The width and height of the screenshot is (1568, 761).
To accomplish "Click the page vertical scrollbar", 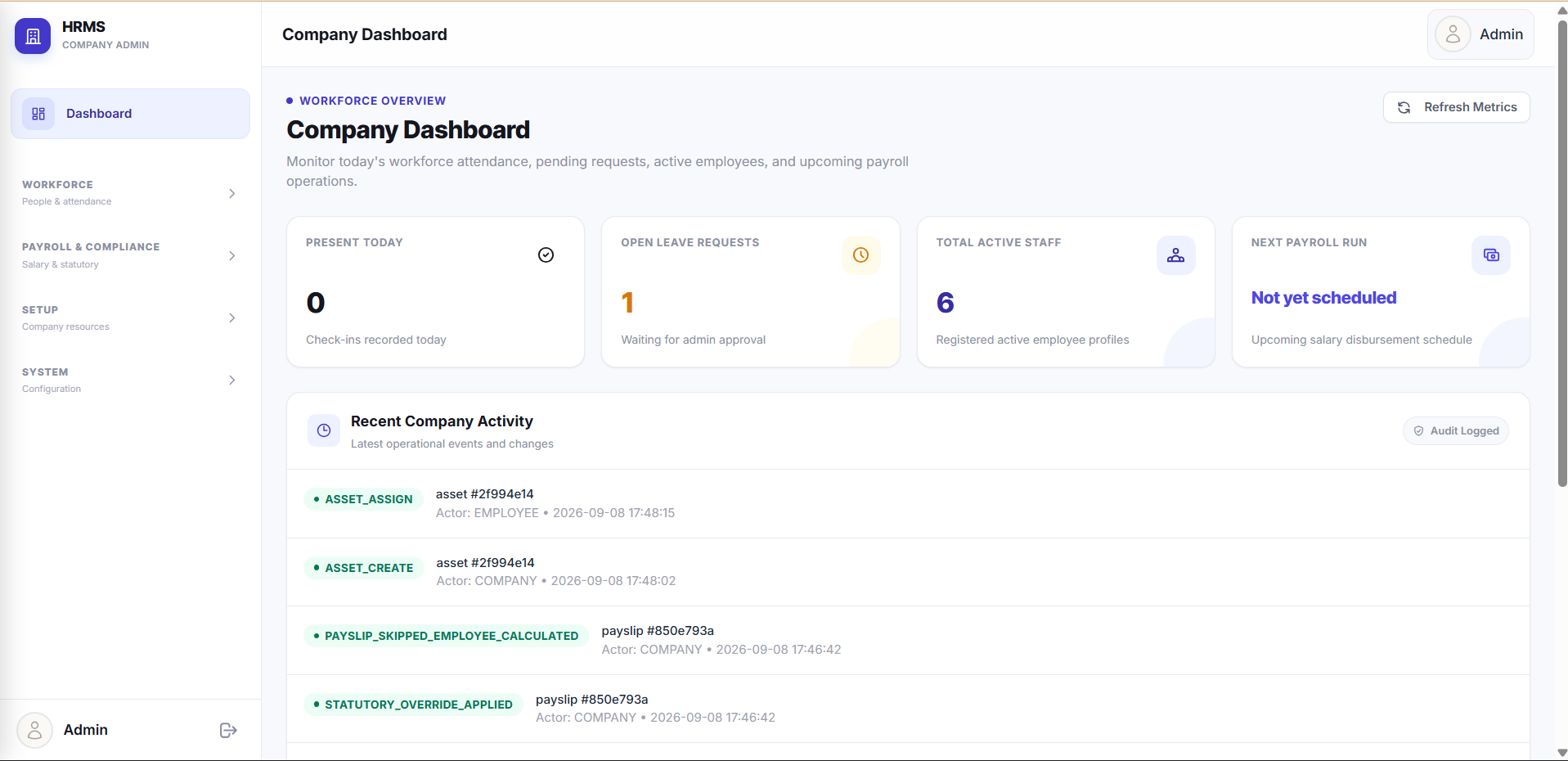I will click(1562, 254).
